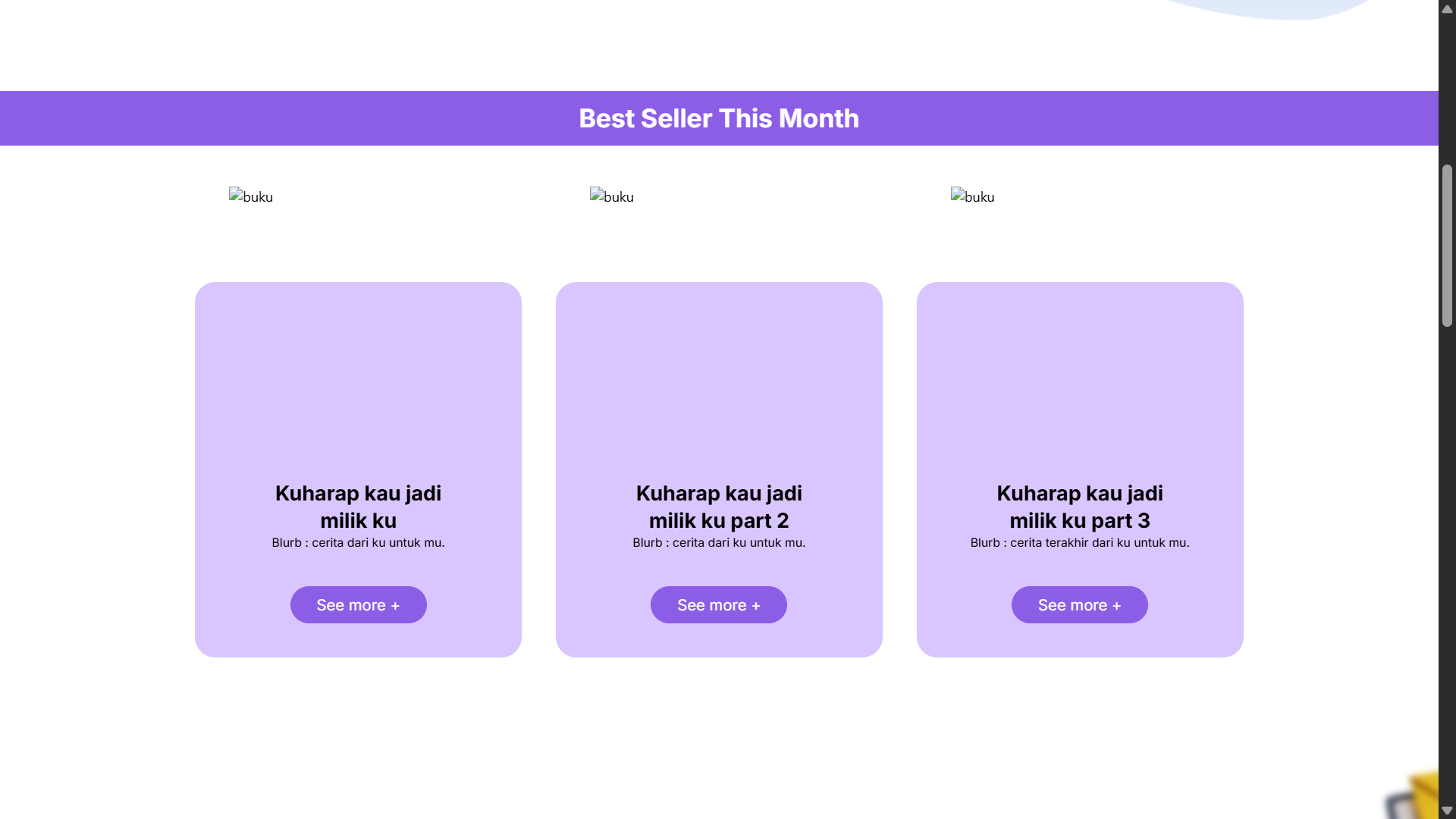The image size is (1456, 819).
Task: Click the second broken buku image icon
Action: tap(597, 196)
